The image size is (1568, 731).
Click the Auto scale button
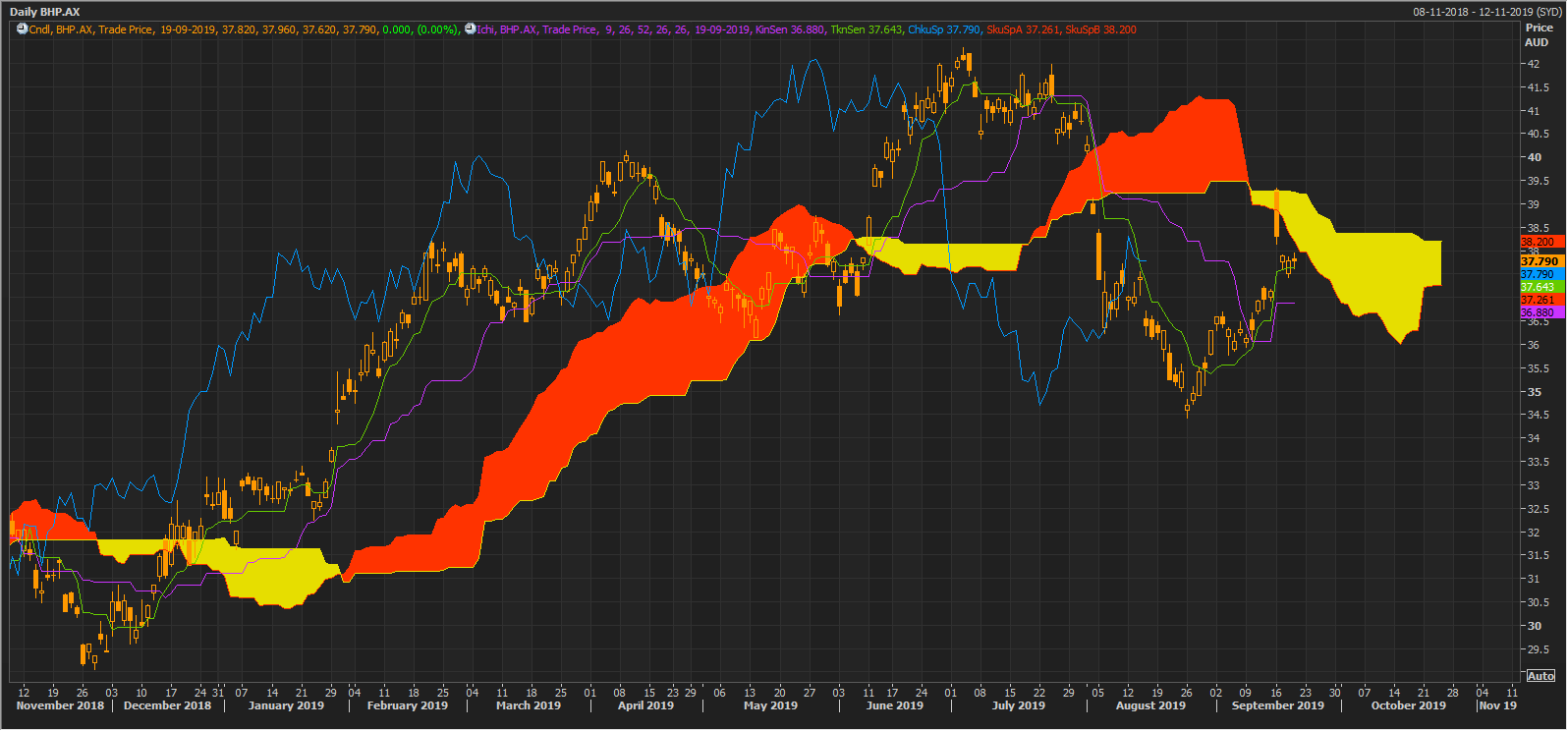pos(1540,675)
